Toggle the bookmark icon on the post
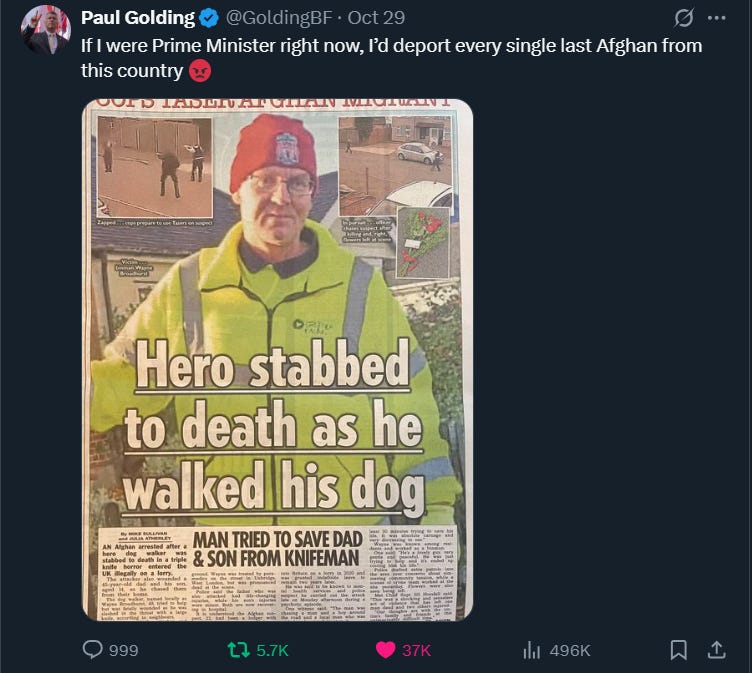The width and height of the screenshot is (752, 673). 678,650
